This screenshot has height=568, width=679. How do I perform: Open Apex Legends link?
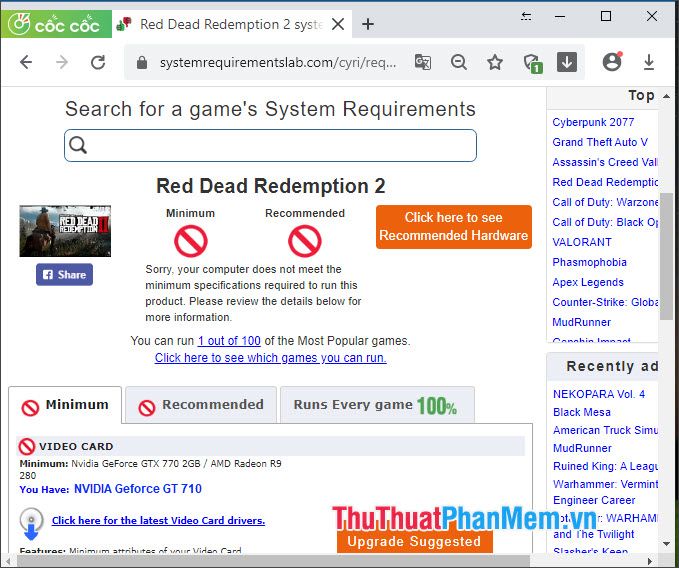pyautogui.click(x=588, y=282)
